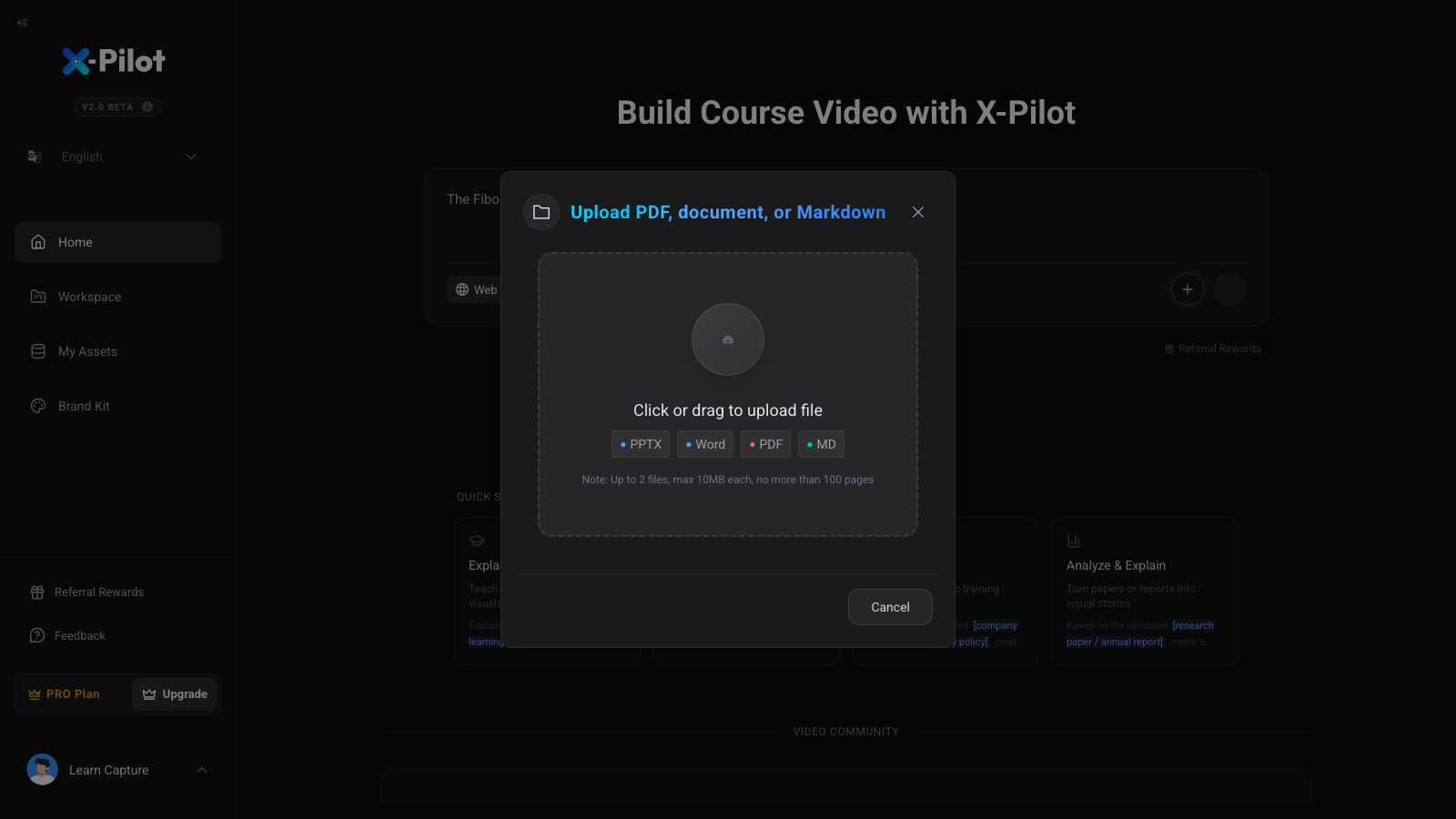Screen dimensions: 1456x819
Task: Open the V2.0 BETA info icon
Action: click(147, 106)
